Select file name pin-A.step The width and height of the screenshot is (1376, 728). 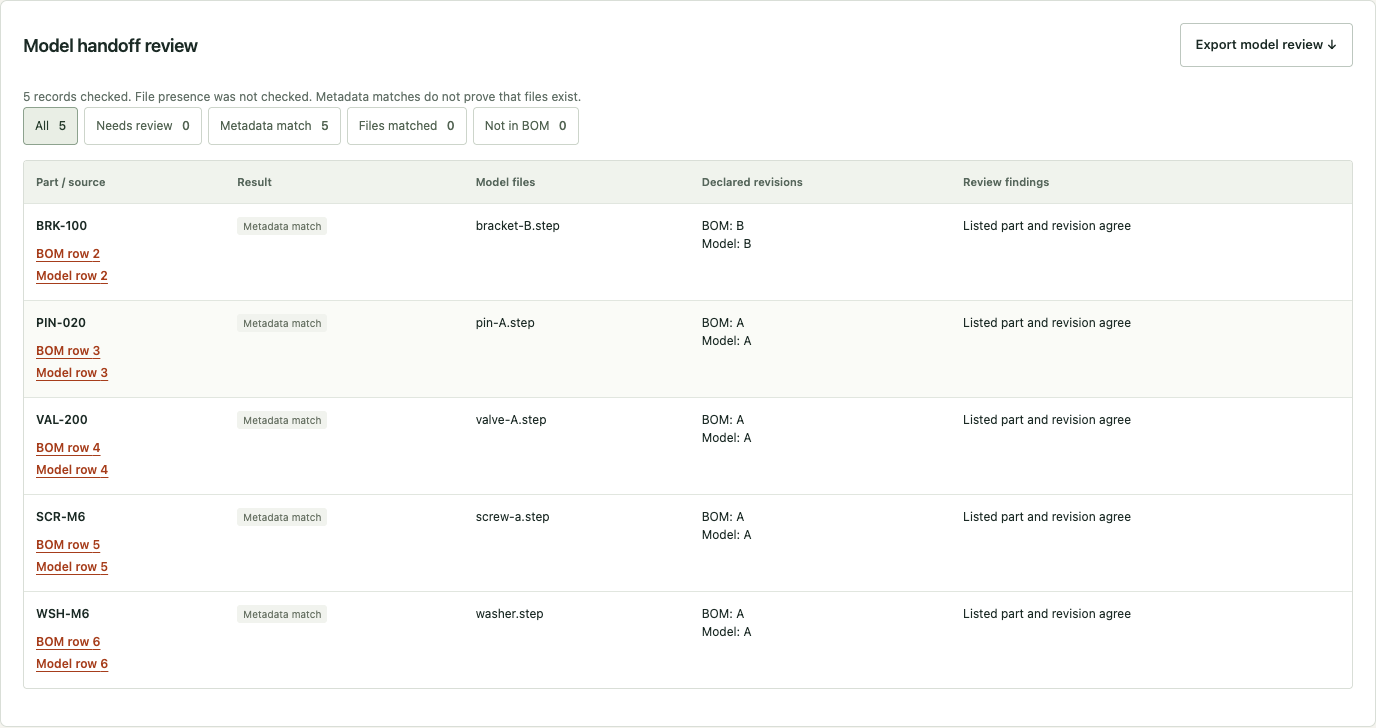click(x=505, y=323)
